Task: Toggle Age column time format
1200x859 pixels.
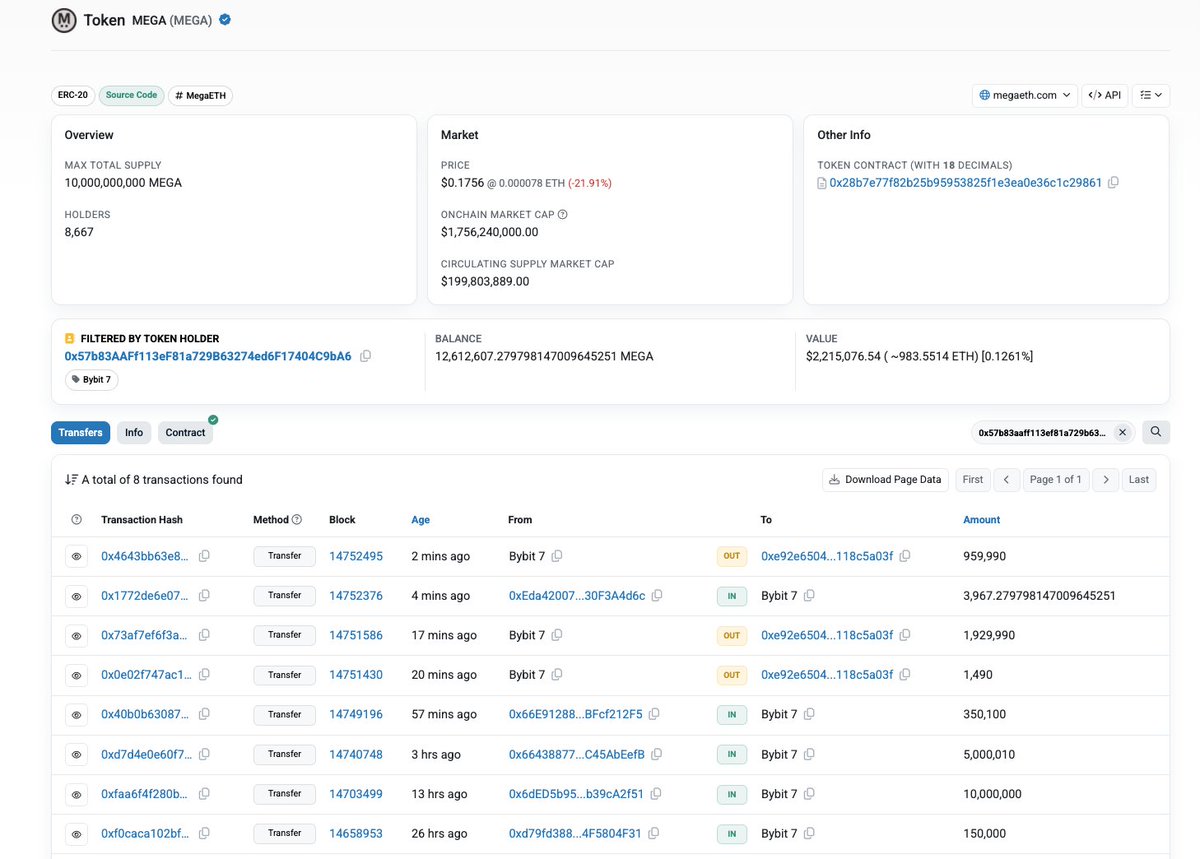Action: [420, 520]
